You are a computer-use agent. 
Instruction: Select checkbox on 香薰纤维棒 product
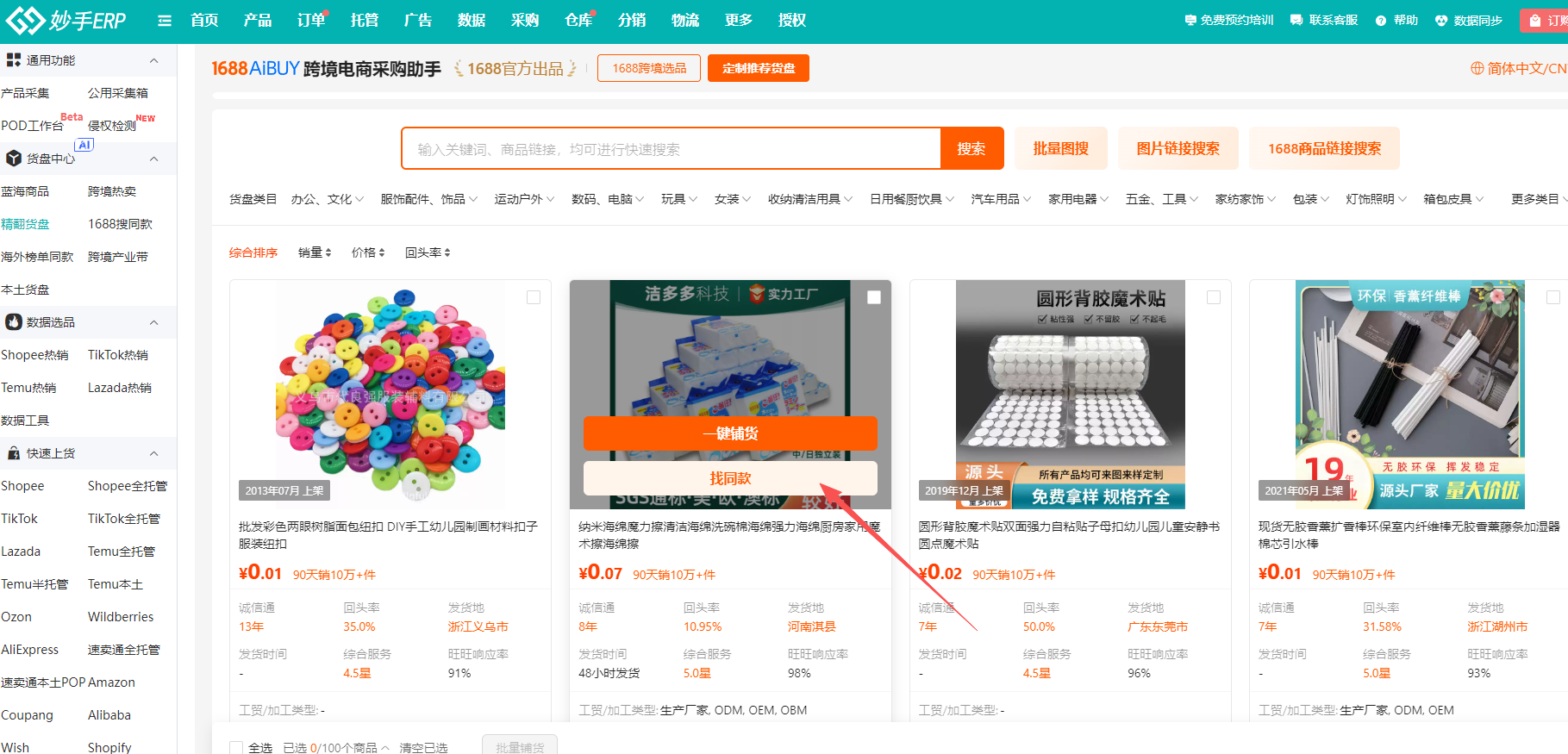click(x=1553, y=297)
